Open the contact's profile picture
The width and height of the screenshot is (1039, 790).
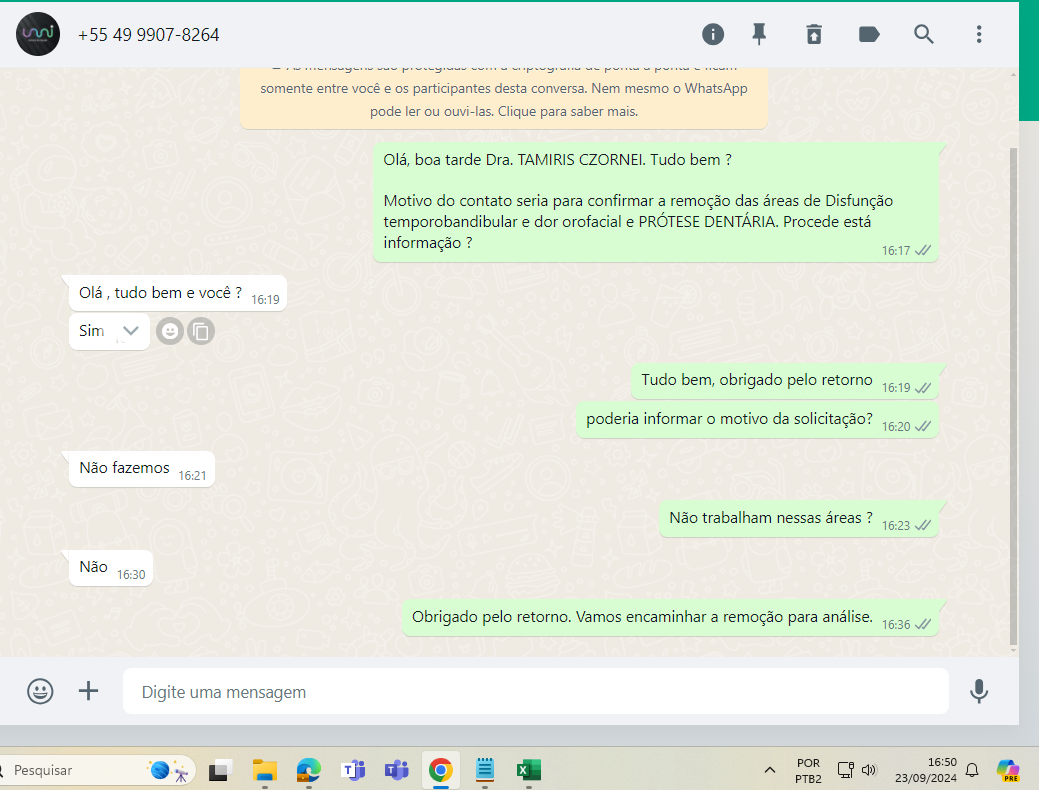coord(38,34)
